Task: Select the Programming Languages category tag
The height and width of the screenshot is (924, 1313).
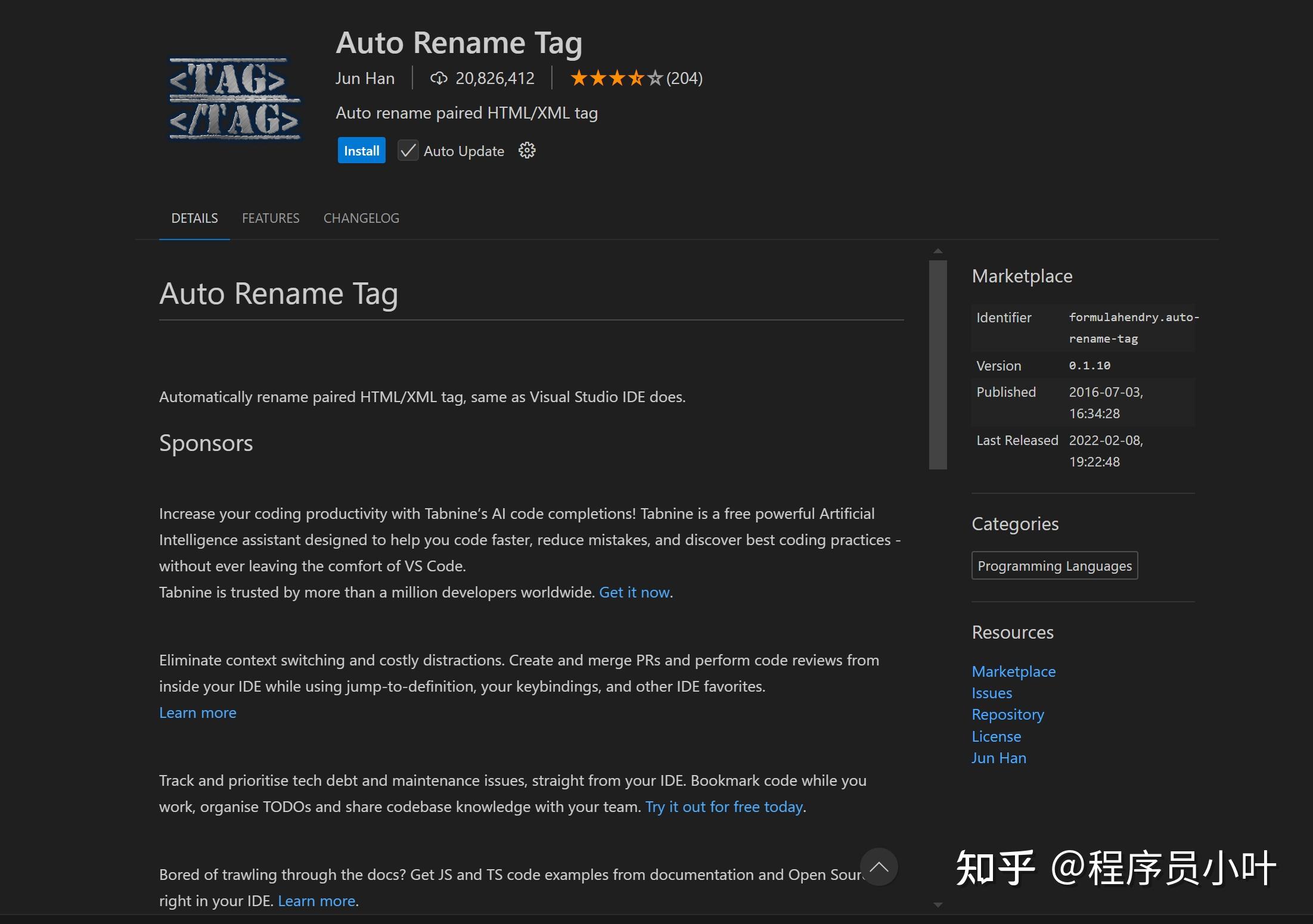Action: coord(1054,565)
